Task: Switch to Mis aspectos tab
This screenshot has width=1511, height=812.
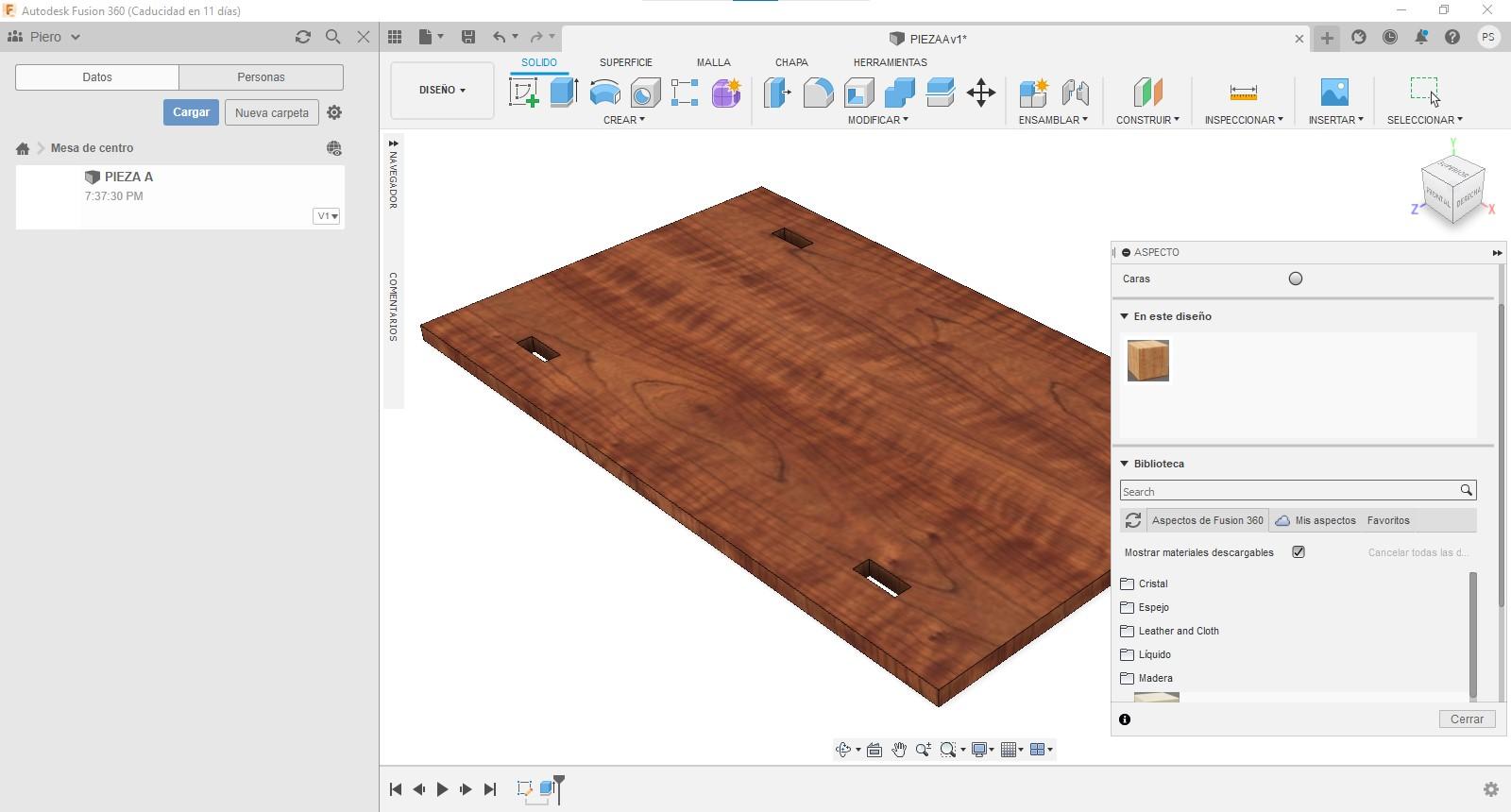Action: [1316, 520]
